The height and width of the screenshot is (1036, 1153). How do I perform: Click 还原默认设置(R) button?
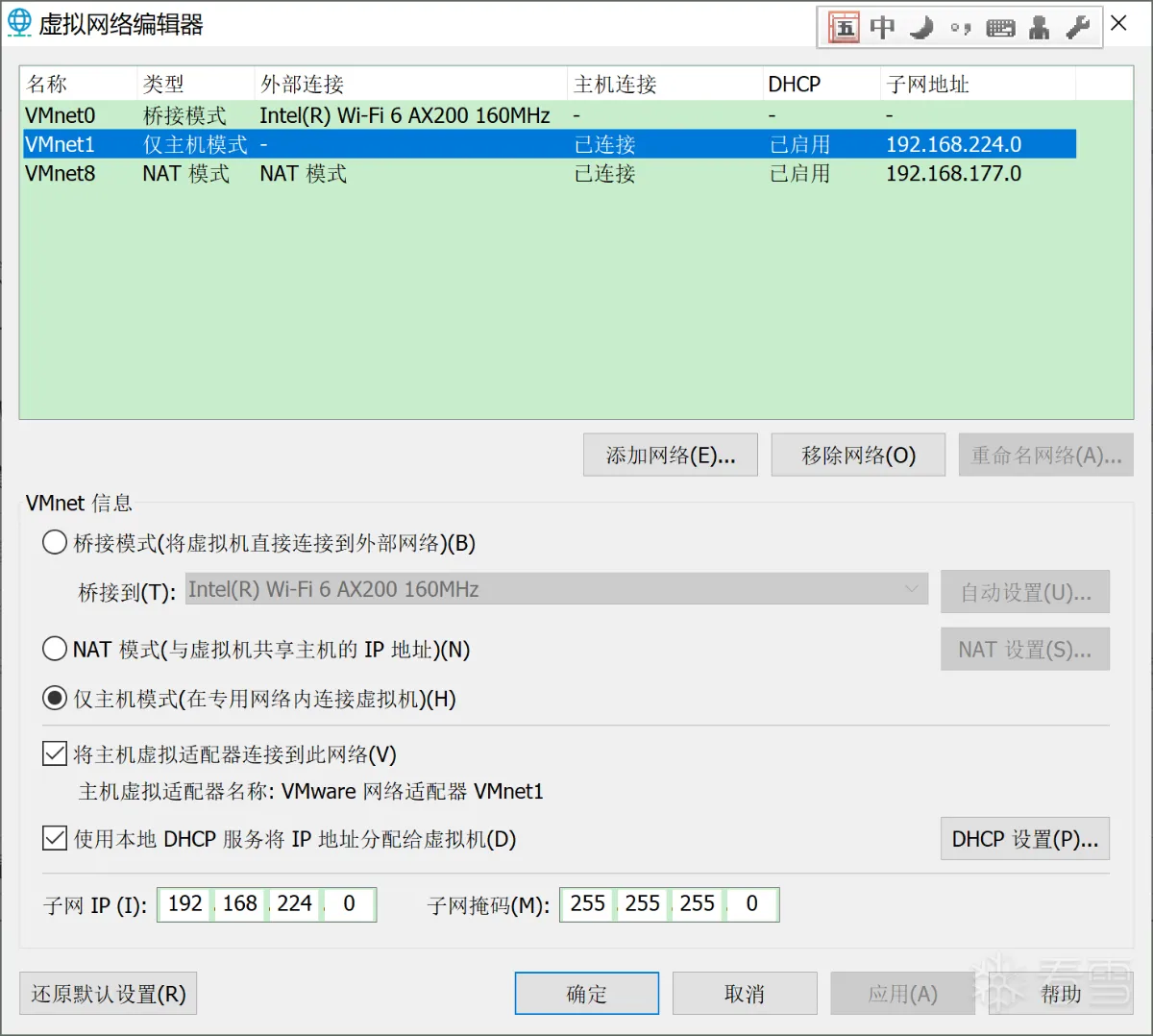tap(108, 993)
